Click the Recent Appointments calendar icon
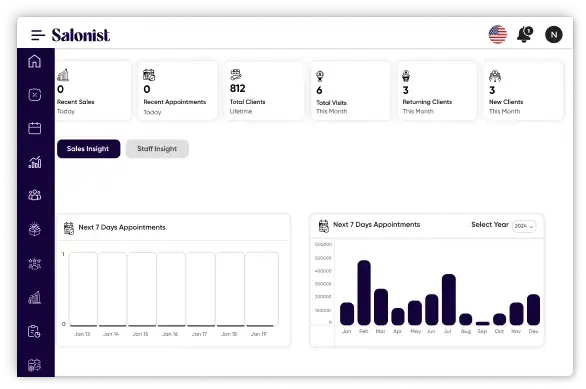The image size is (586, 389). point(149,75)
